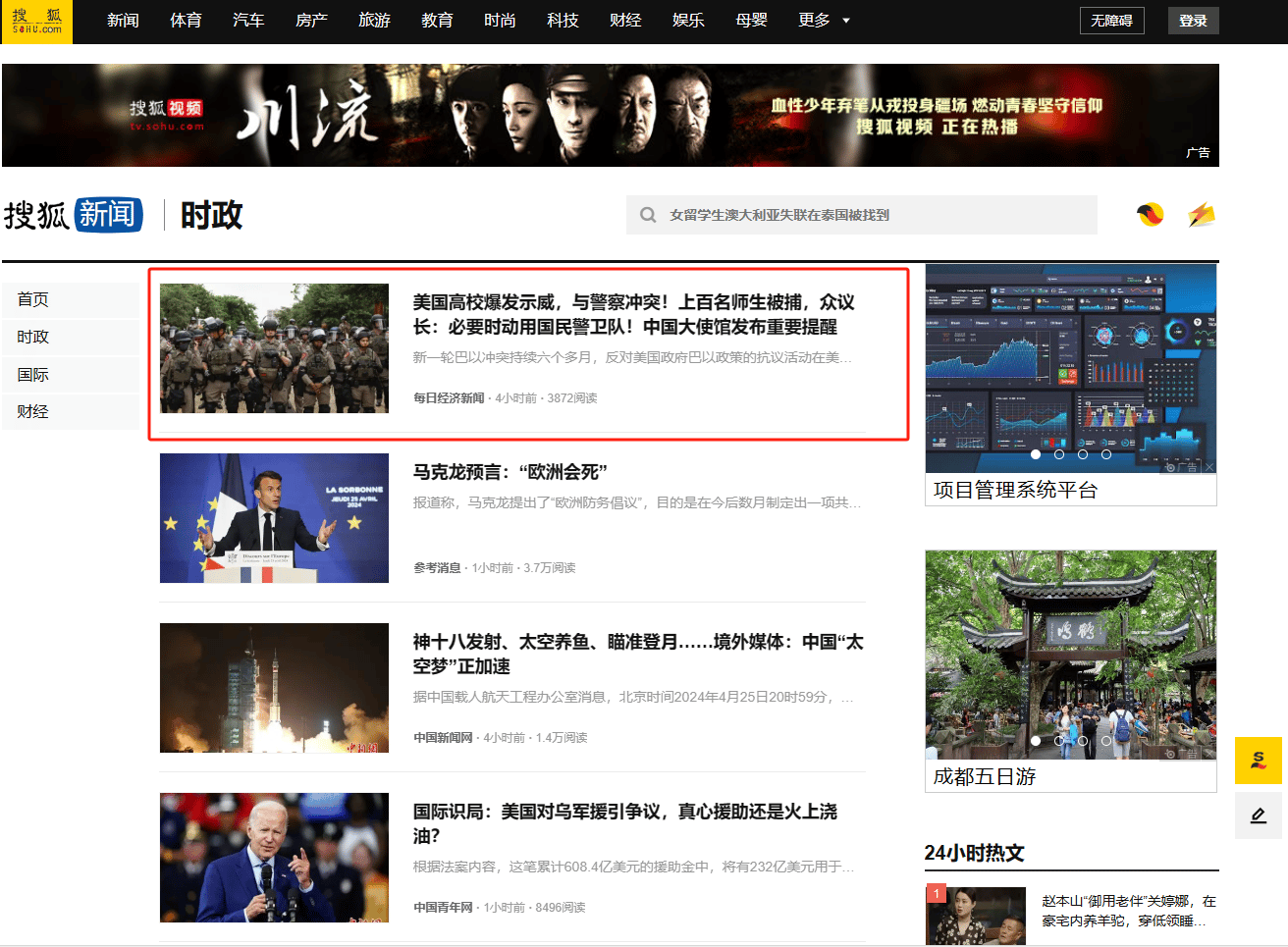Click the 中国新闻网 source link
The height and width of the screenshot is (947, 1288).
coord(443,738)
